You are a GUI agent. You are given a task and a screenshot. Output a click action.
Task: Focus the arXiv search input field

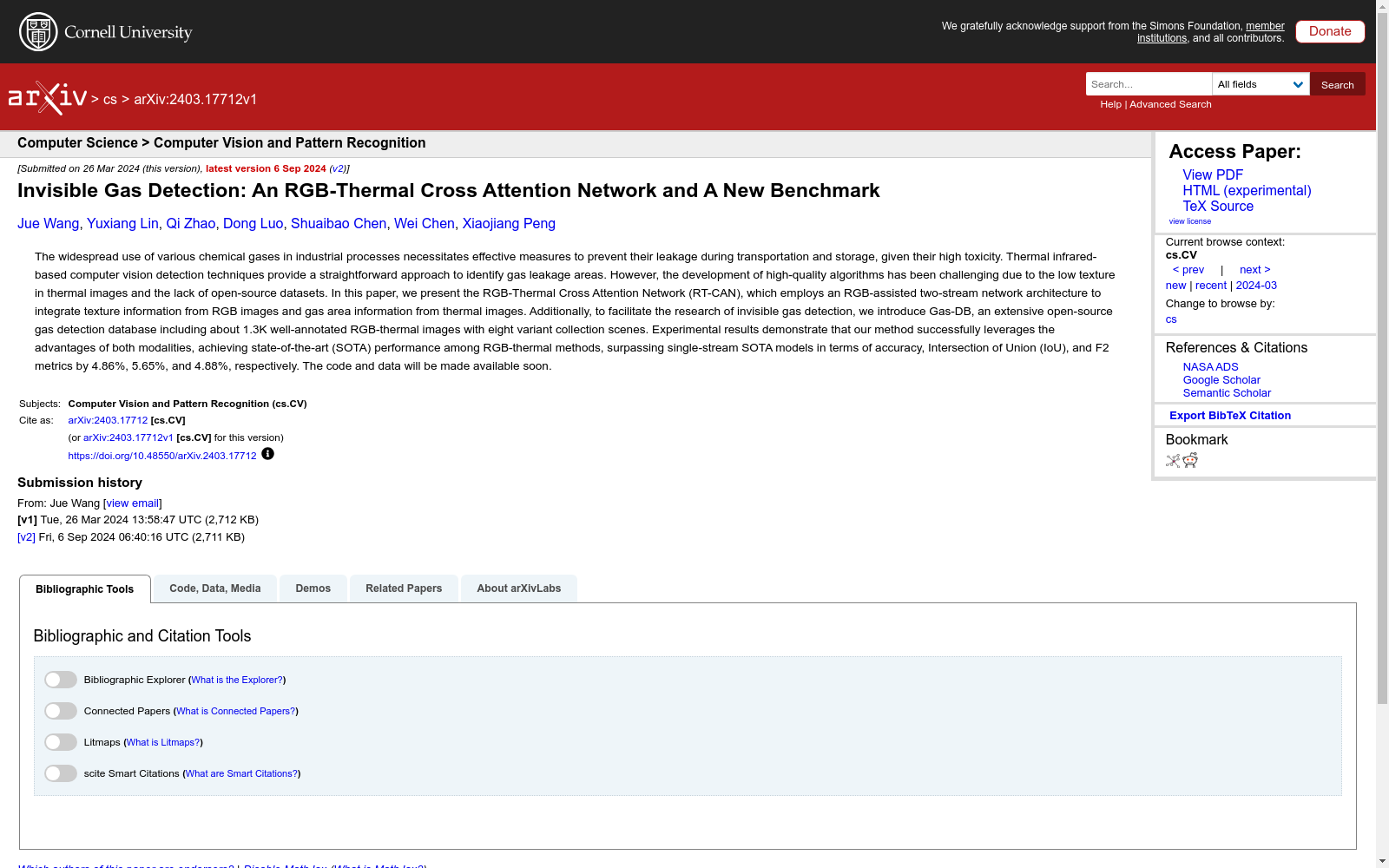(1149, 84)
